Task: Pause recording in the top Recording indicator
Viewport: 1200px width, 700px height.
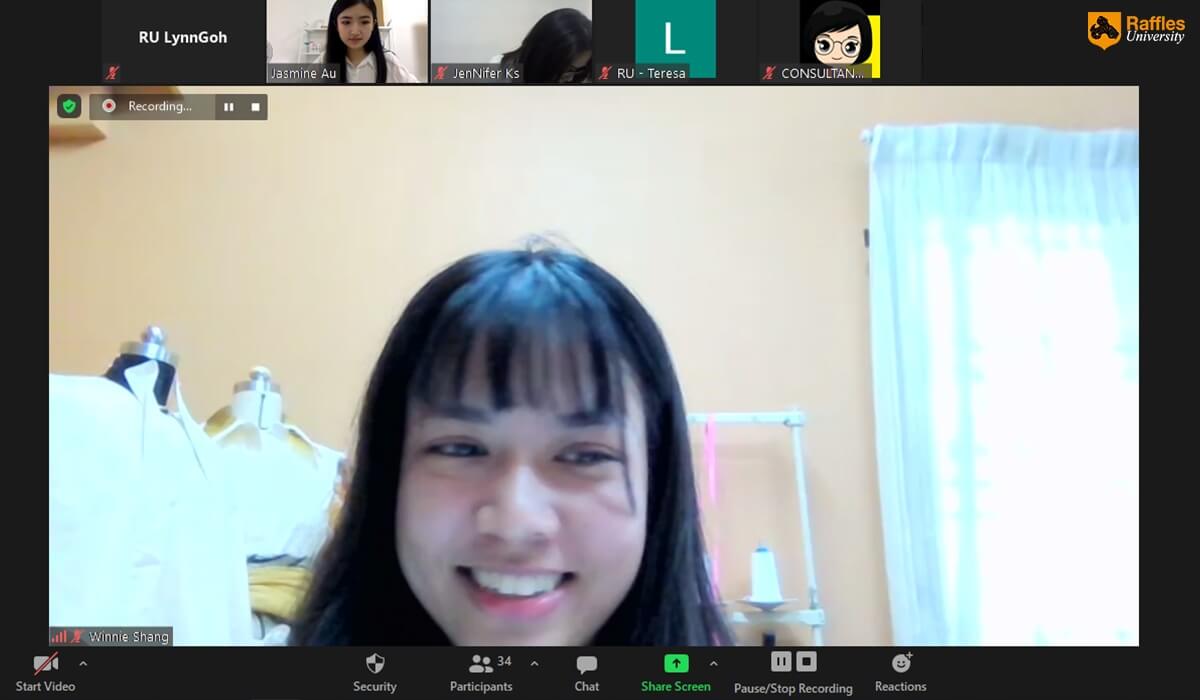Action: coord(229,107)
